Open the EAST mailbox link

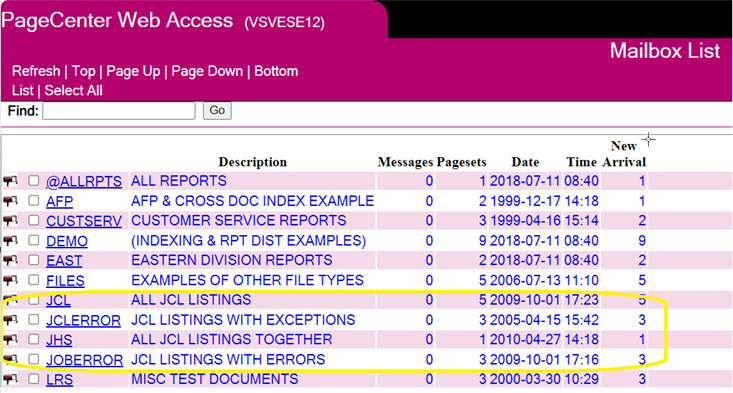pos(64,261)
